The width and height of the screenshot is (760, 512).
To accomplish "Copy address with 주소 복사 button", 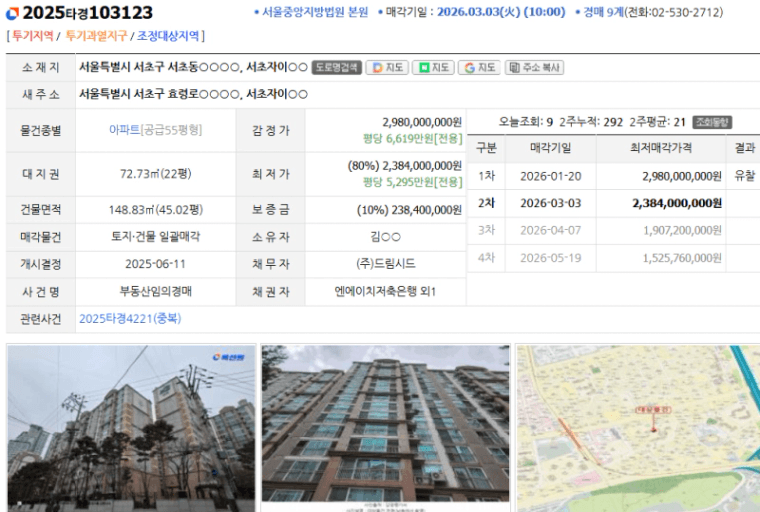I will (x=534, y=67).
